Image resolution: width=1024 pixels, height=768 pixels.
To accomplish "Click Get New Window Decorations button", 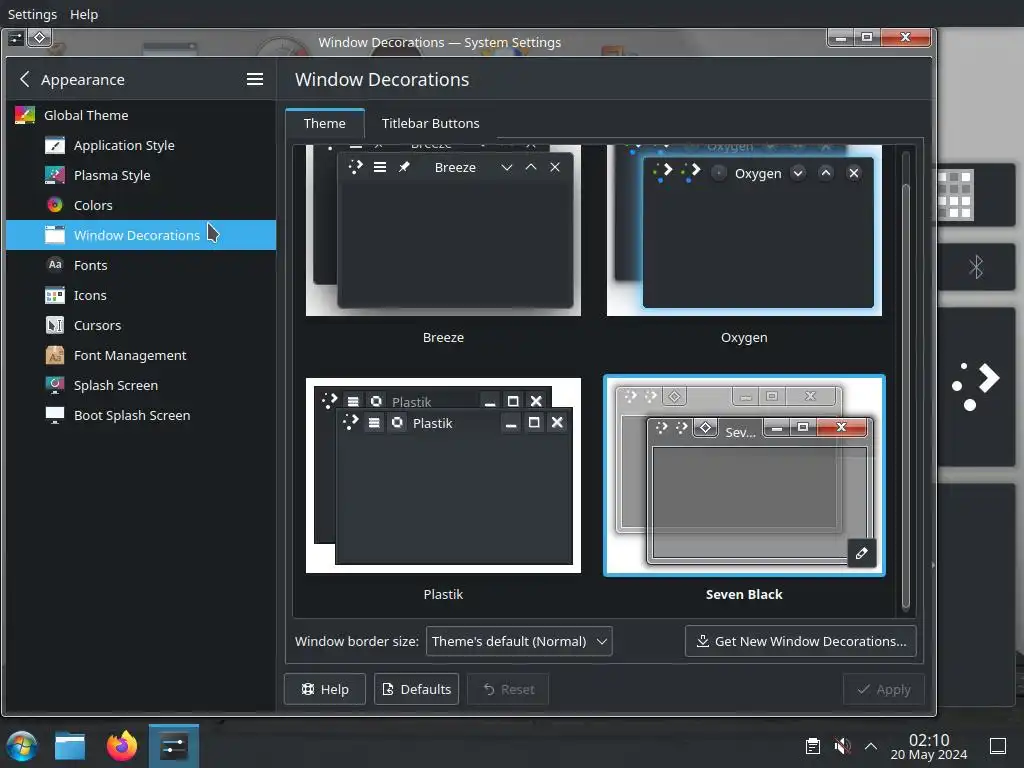I will [801, 641].
